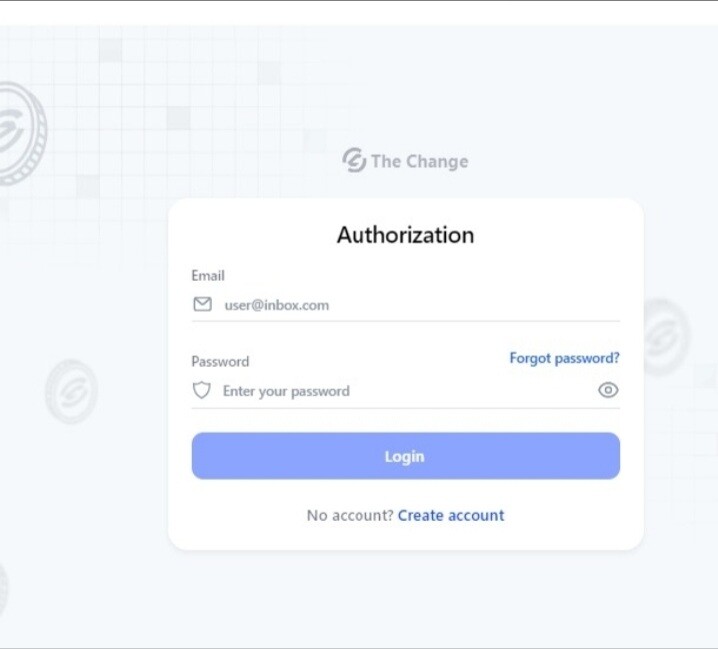Click the 'No account?' text
This screenshot has height=649, width=718.
tap(350, 515)
